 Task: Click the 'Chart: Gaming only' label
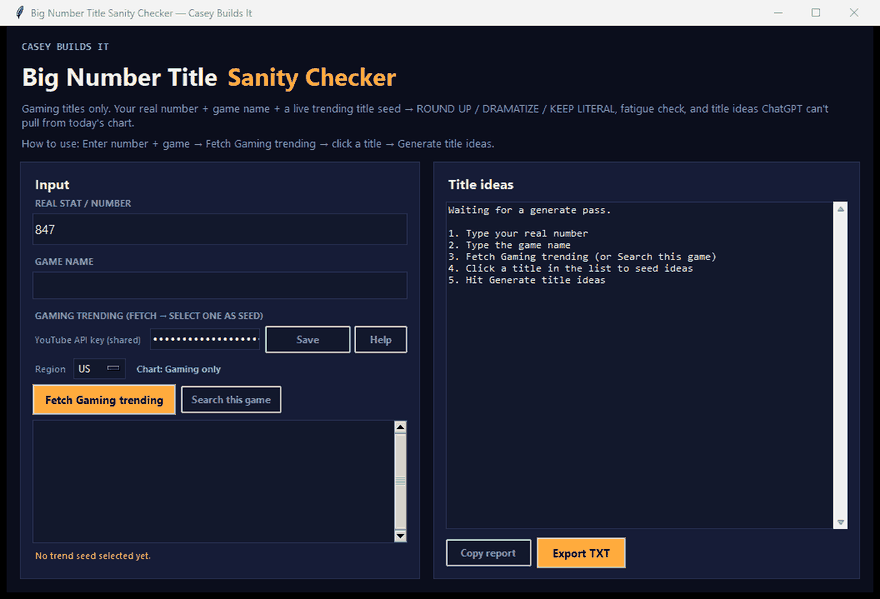178,369
